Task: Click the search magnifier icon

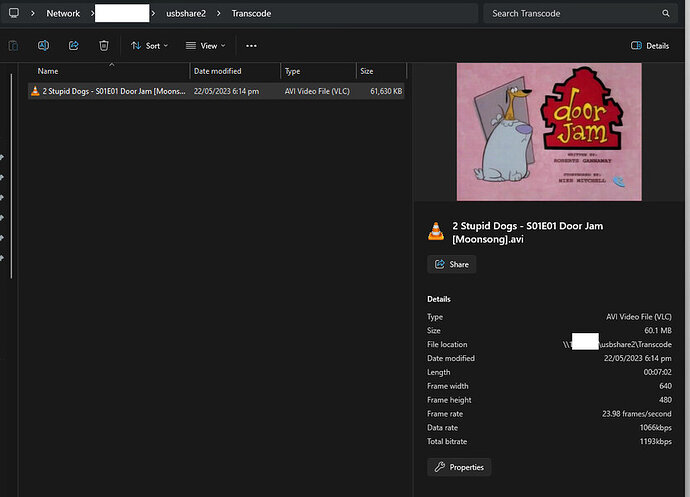Action: [666, 14]
